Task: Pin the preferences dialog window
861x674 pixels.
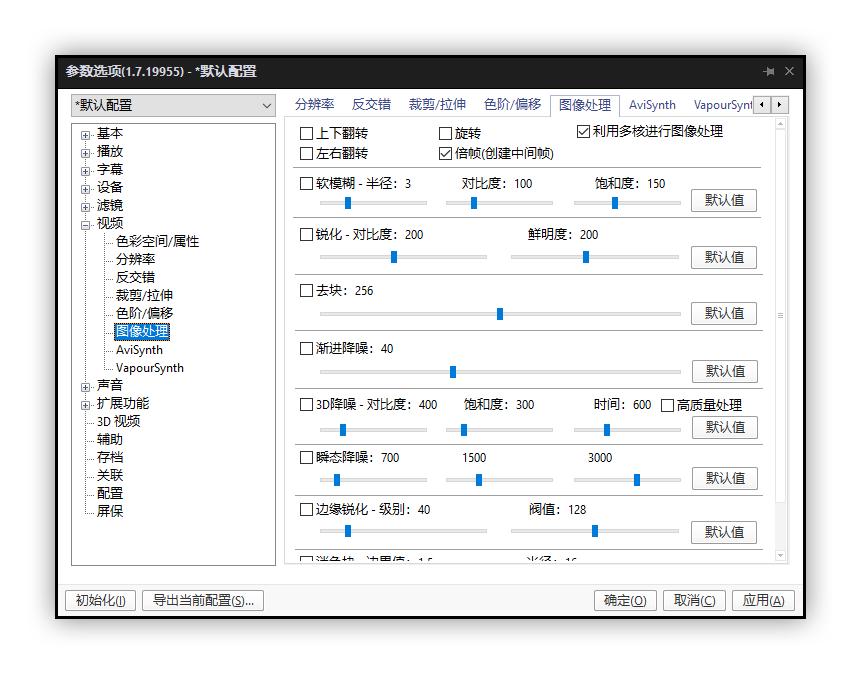Action: [x=770, y=71]
